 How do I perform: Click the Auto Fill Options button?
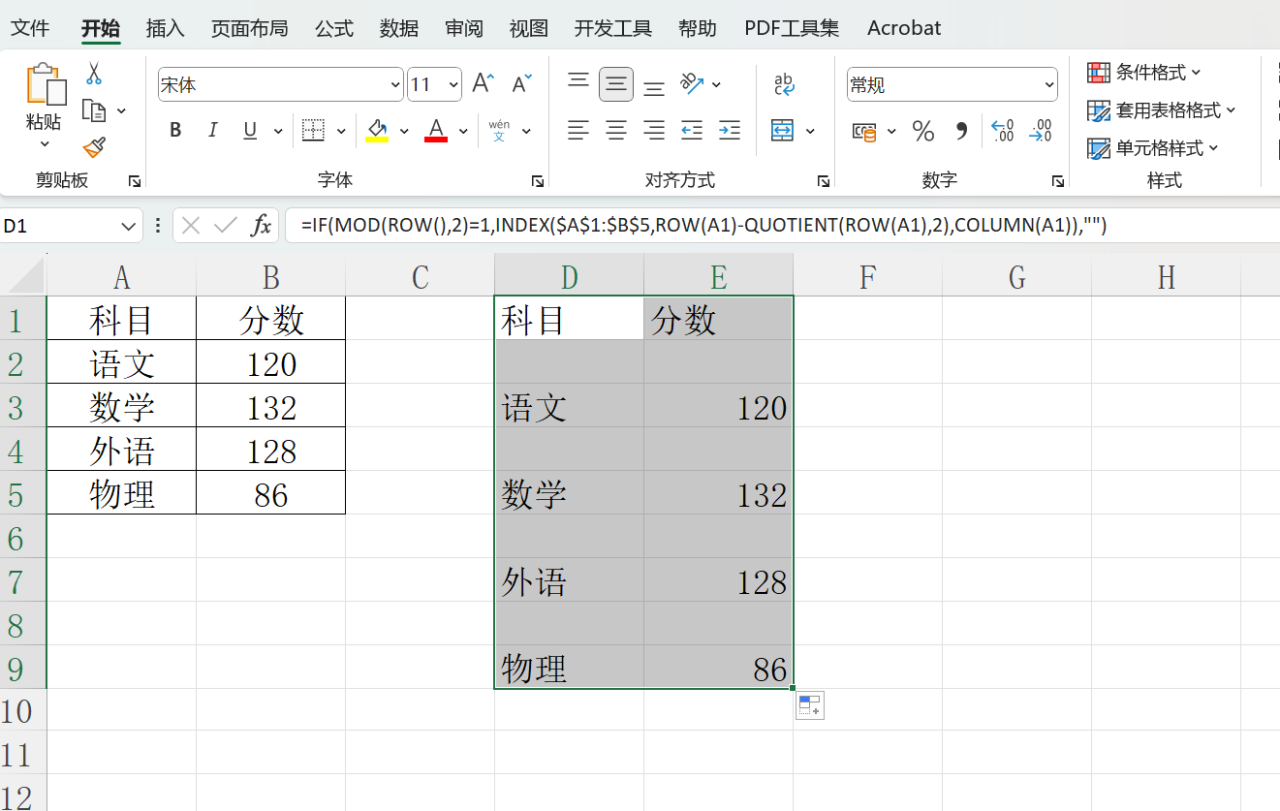point(810,706)
